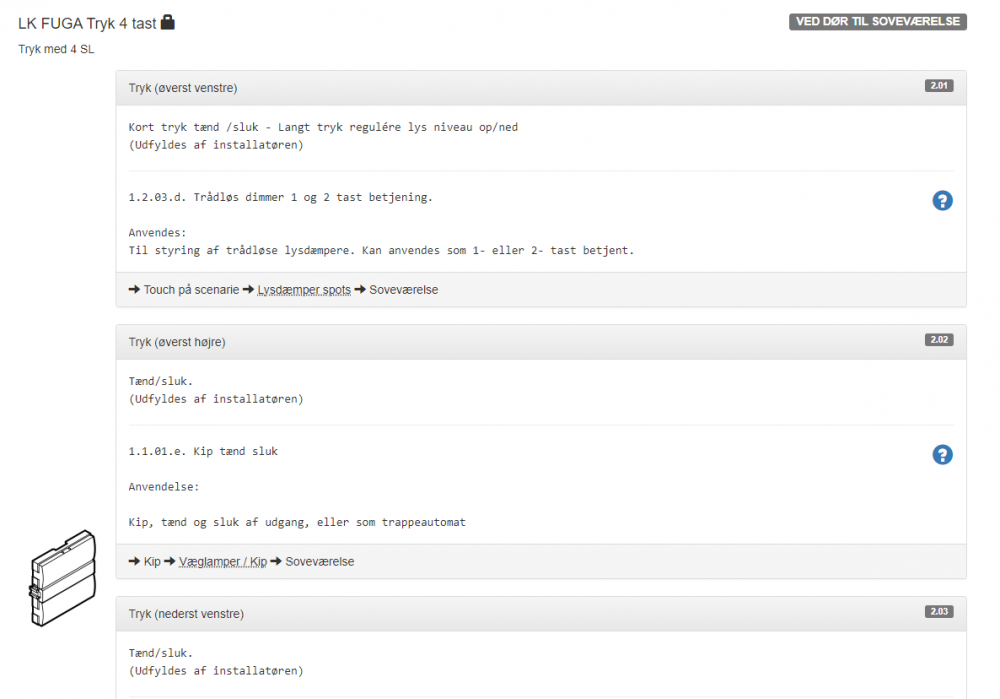Open help for Trådløs dimmer function
Image resolution: width=1000 pixels, height=699 pixels.
coord(942,201)
